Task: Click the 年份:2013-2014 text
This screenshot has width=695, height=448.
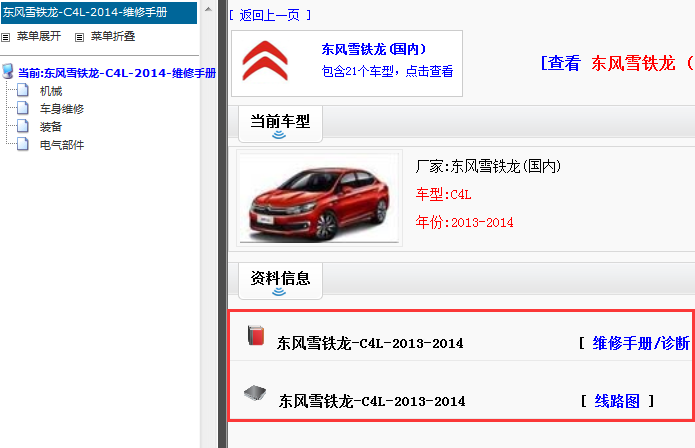Action: click(465, 222)
